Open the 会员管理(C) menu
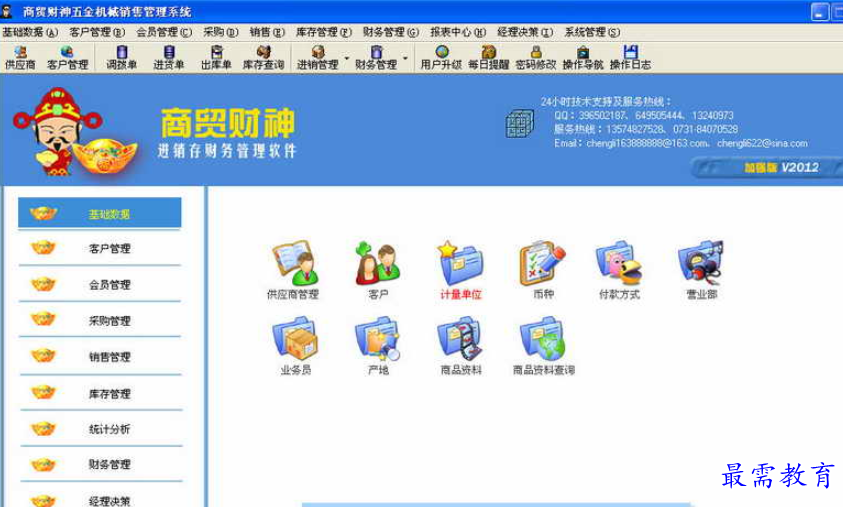The height and width of the screenshot is (507, 843). point(164,32)
